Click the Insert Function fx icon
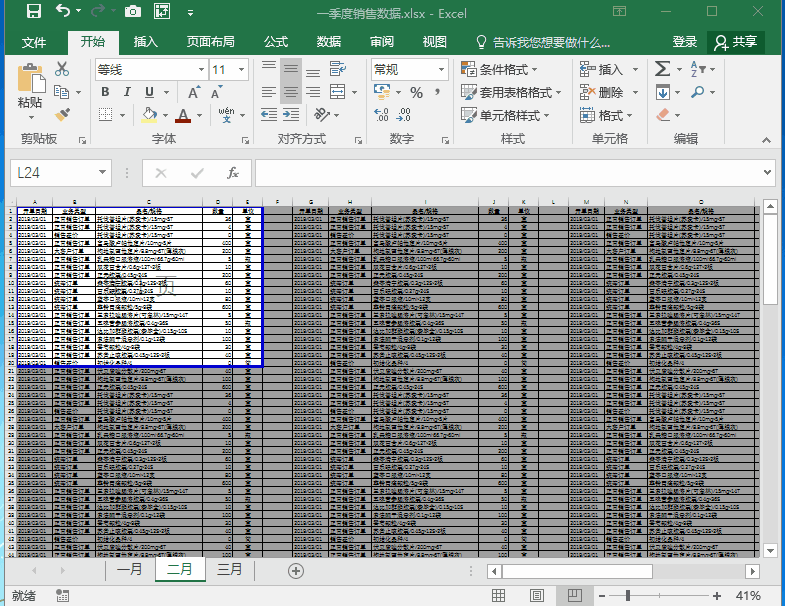This screenshot has width=785, height=606. tap(233, 173)
